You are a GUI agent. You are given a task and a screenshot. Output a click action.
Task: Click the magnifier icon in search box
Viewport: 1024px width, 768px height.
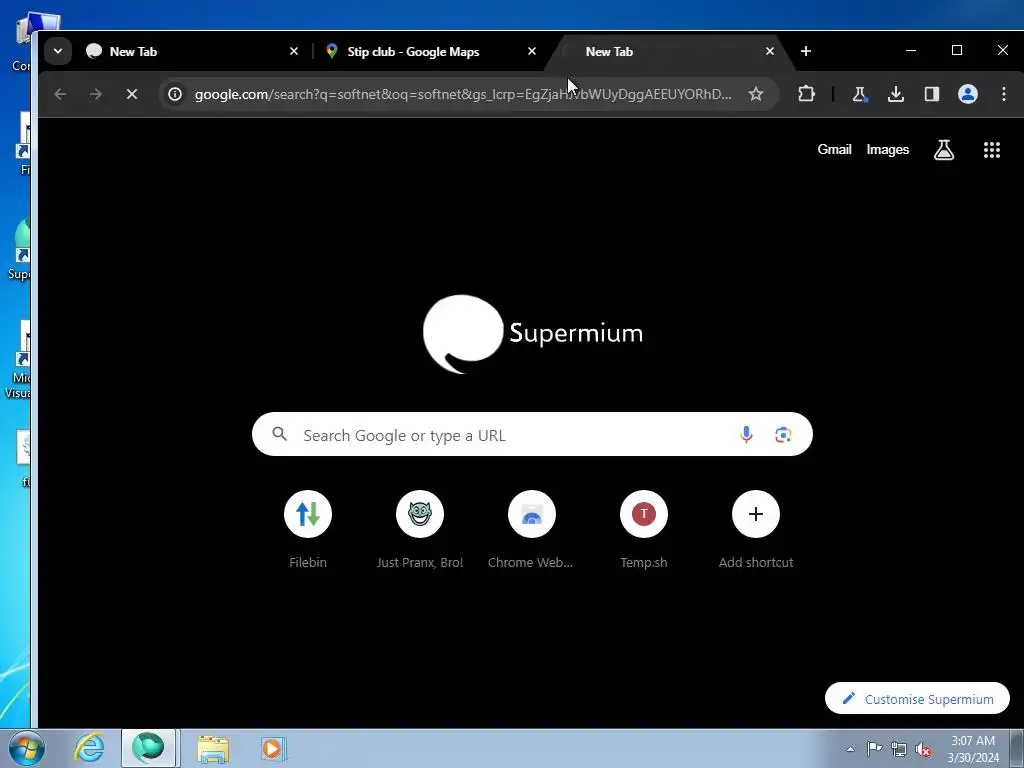pos(280,434)
